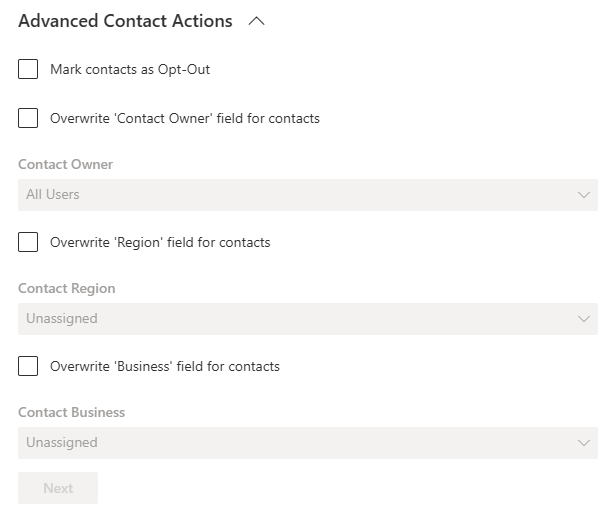608x521 pixels.
Task: Click the Contact Owner field heading
Action: point(65,164)
